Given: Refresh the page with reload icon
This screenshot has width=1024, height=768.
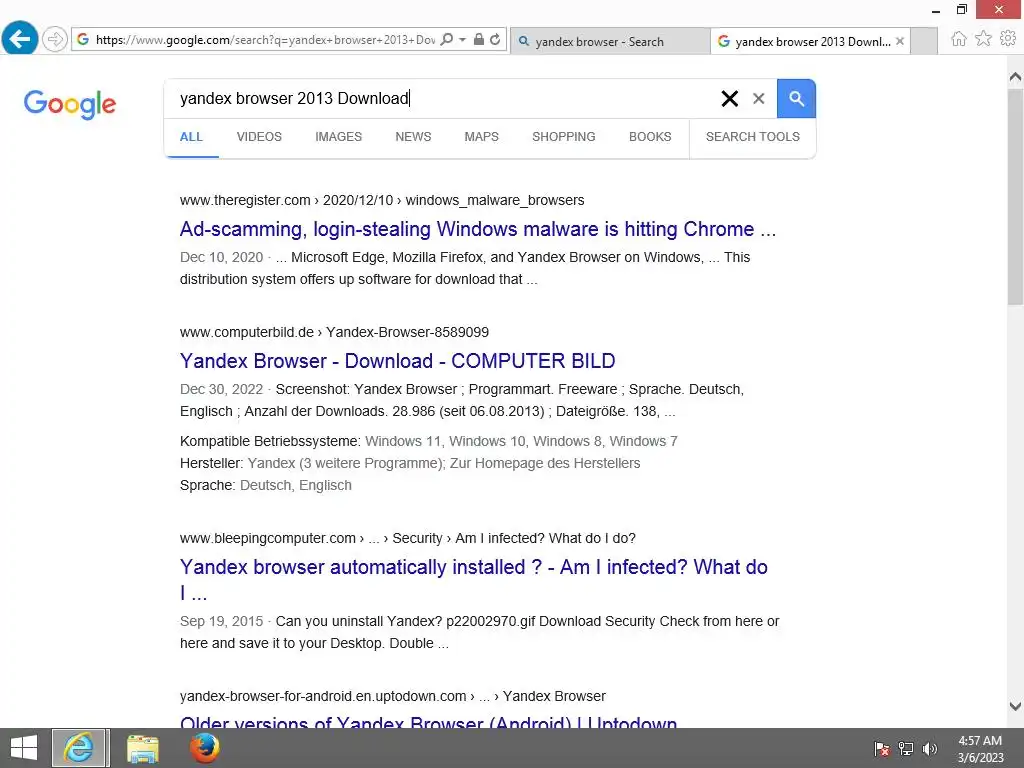Looking at the screenshot, I should (x=495, y=40).
